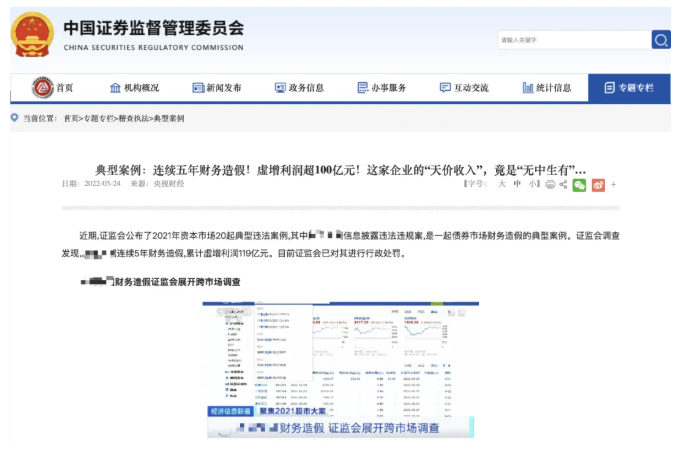Open the 办事服务 navigation menu
The width and height of the screenshot is (682, 464).
click(x=381, y=88)
